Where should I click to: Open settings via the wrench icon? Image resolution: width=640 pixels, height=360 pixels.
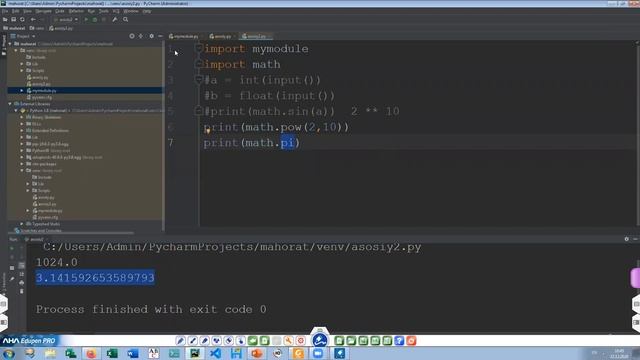click(115, 19)
